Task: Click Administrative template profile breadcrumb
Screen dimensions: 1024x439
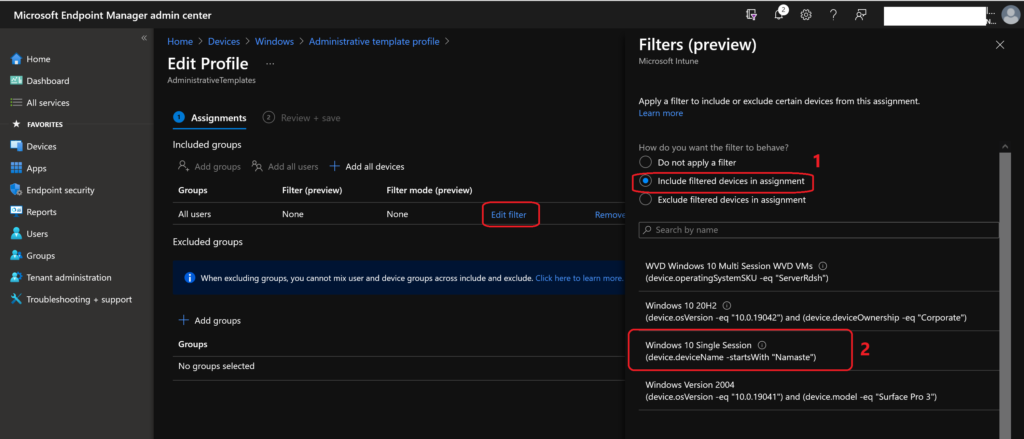Action: pyautogui.click(x=375, y=41)
